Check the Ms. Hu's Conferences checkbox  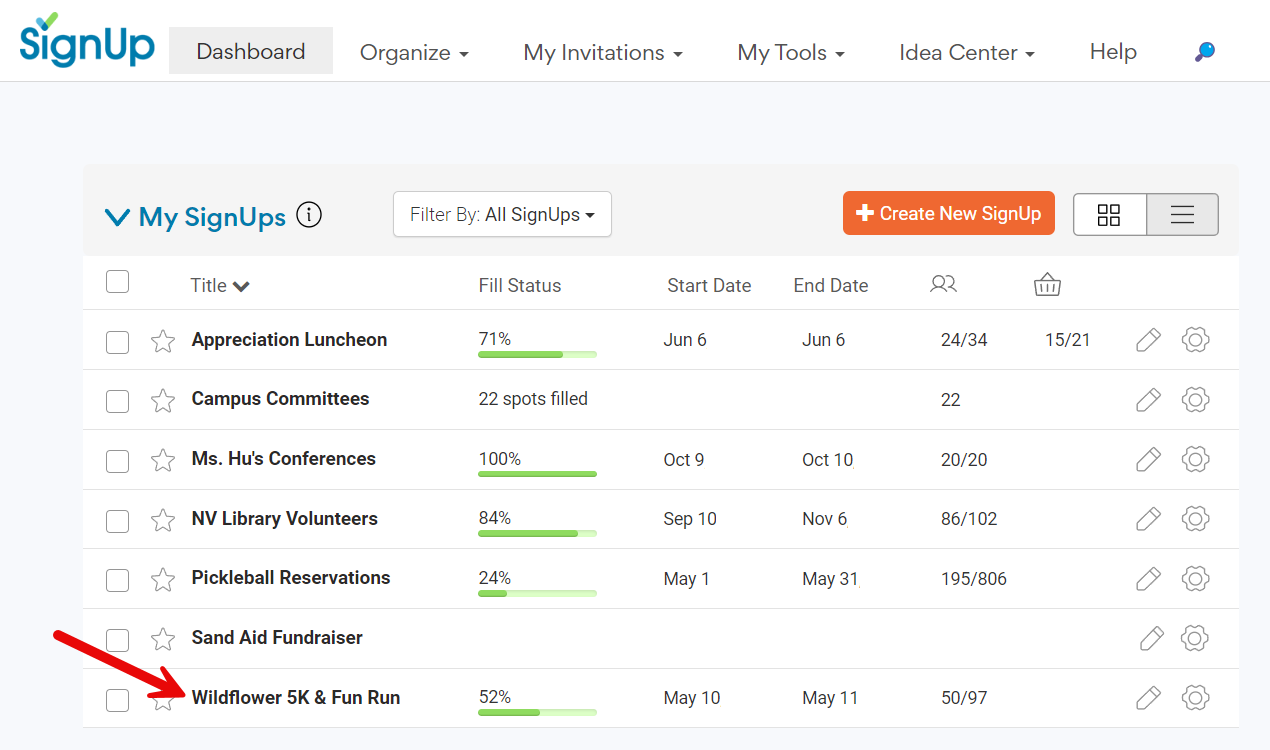[118, 461]
